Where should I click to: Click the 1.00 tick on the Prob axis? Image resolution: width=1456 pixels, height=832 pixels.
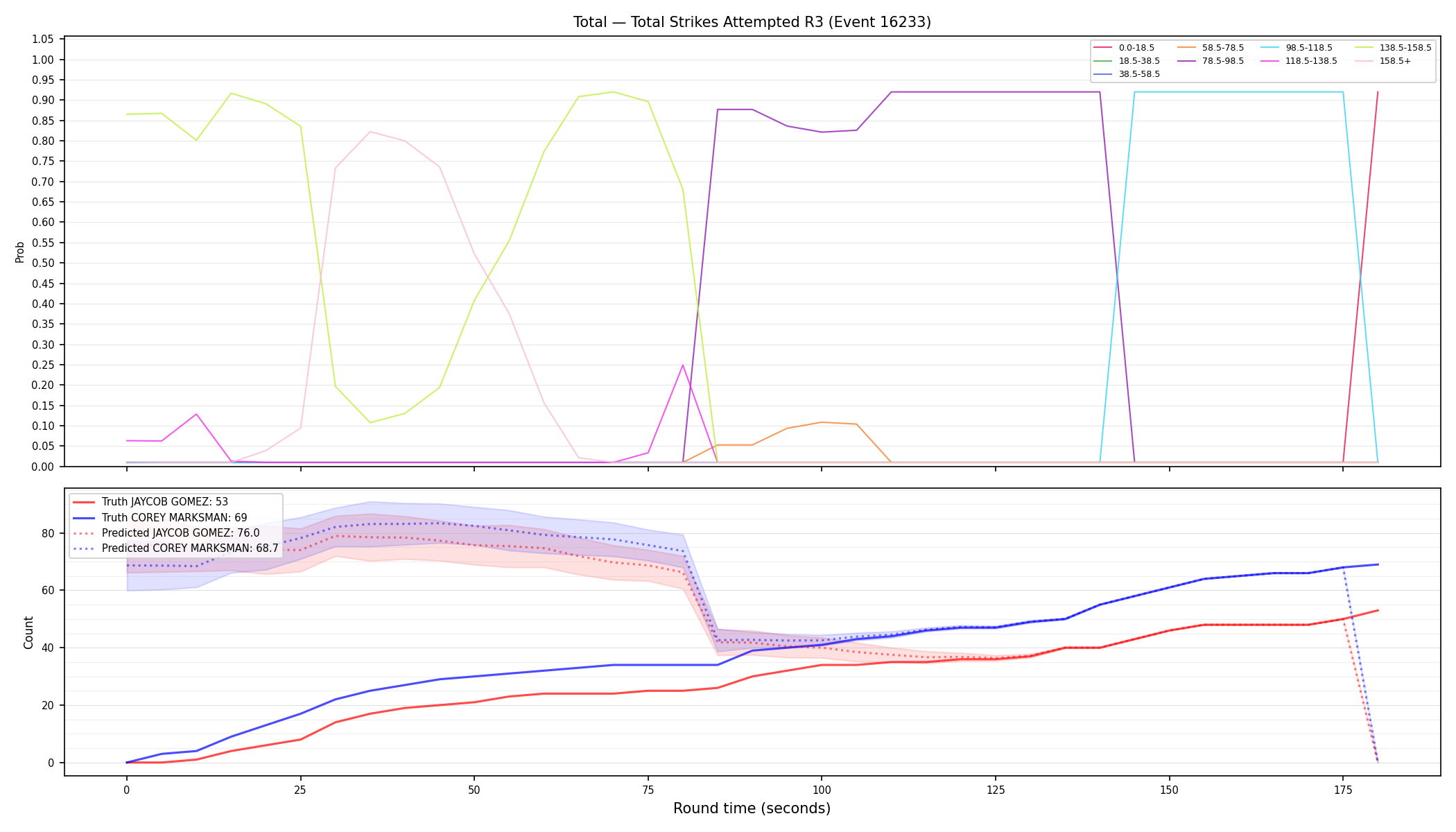coord(43,60)
